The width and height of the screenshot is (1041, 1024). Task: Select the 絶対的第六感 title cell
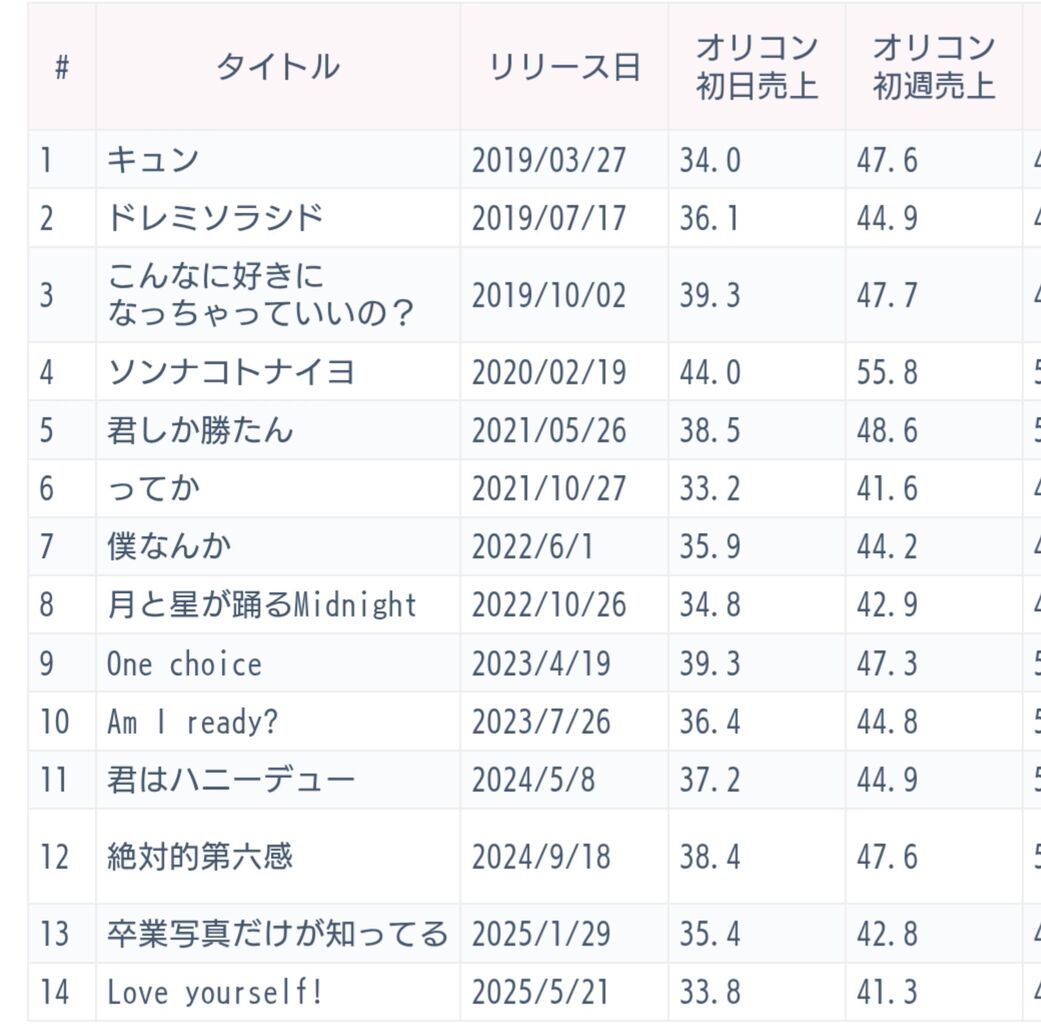click(278, 856)
